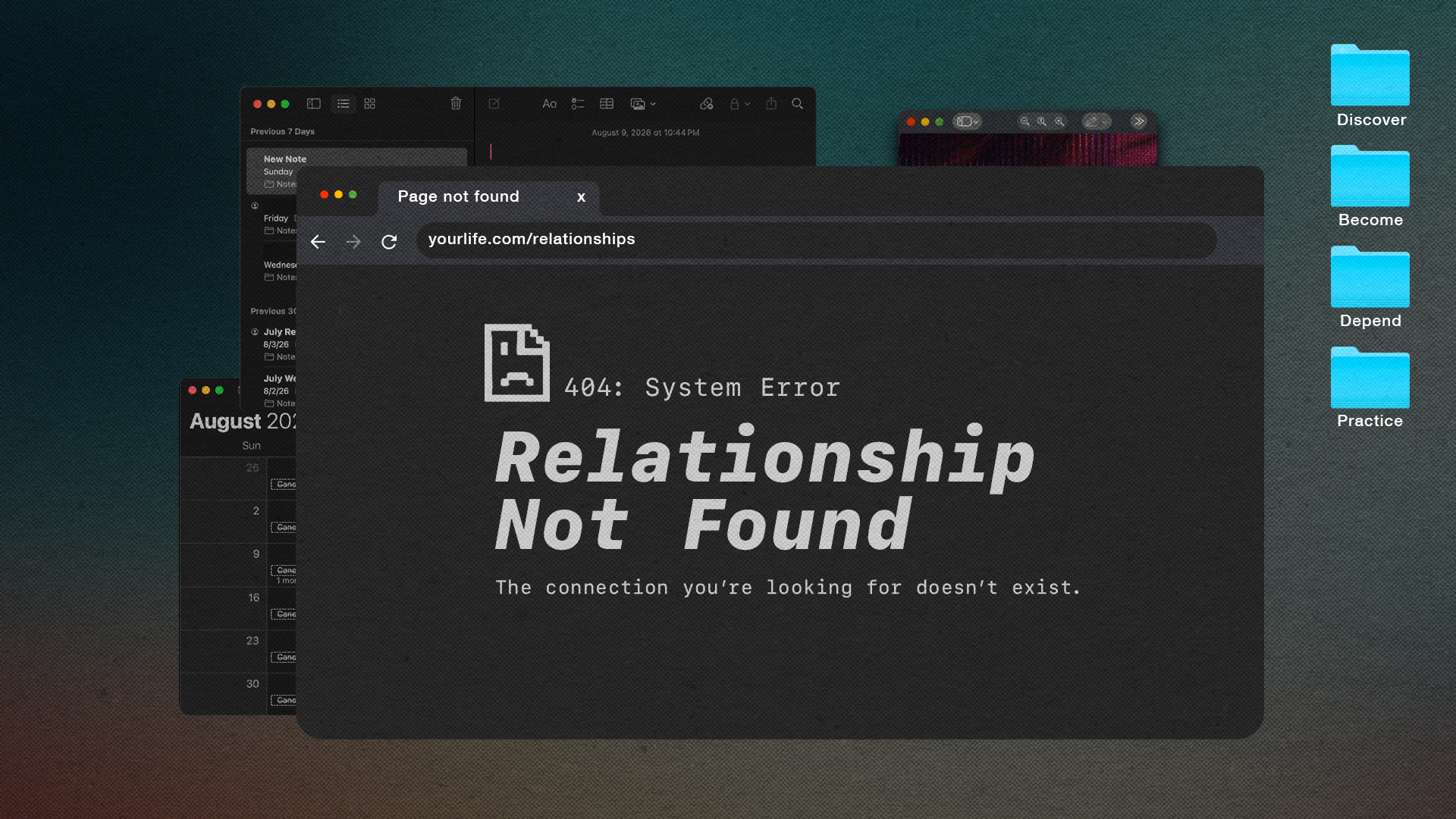The height and width of the screenshot is (819, 1456).
Task: Click the 404: System Error text
Action: [702, 388]
